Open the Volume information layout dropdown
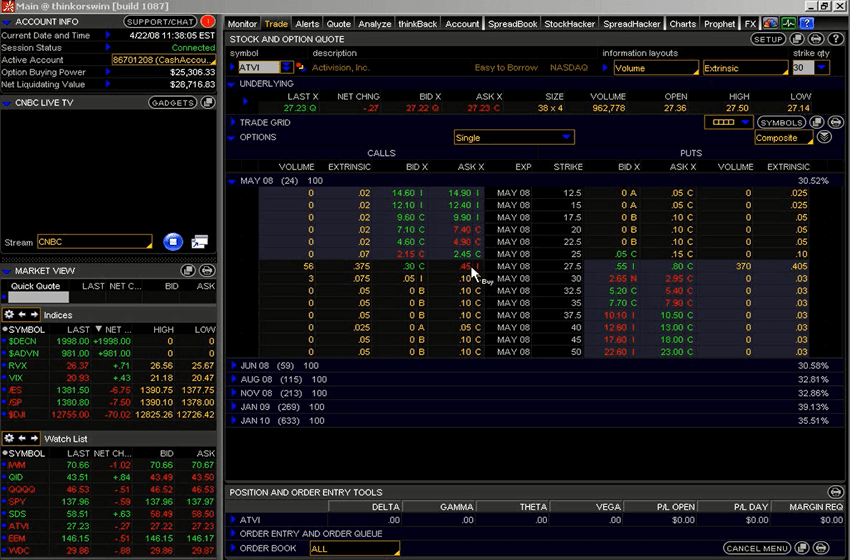 click(x=656, y=68)
